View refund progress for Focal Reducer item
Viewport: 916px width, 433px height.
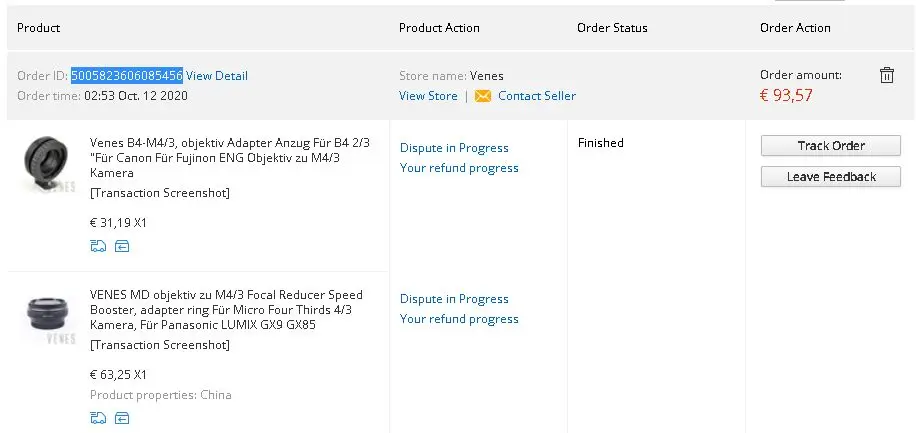tap(459, 319)
